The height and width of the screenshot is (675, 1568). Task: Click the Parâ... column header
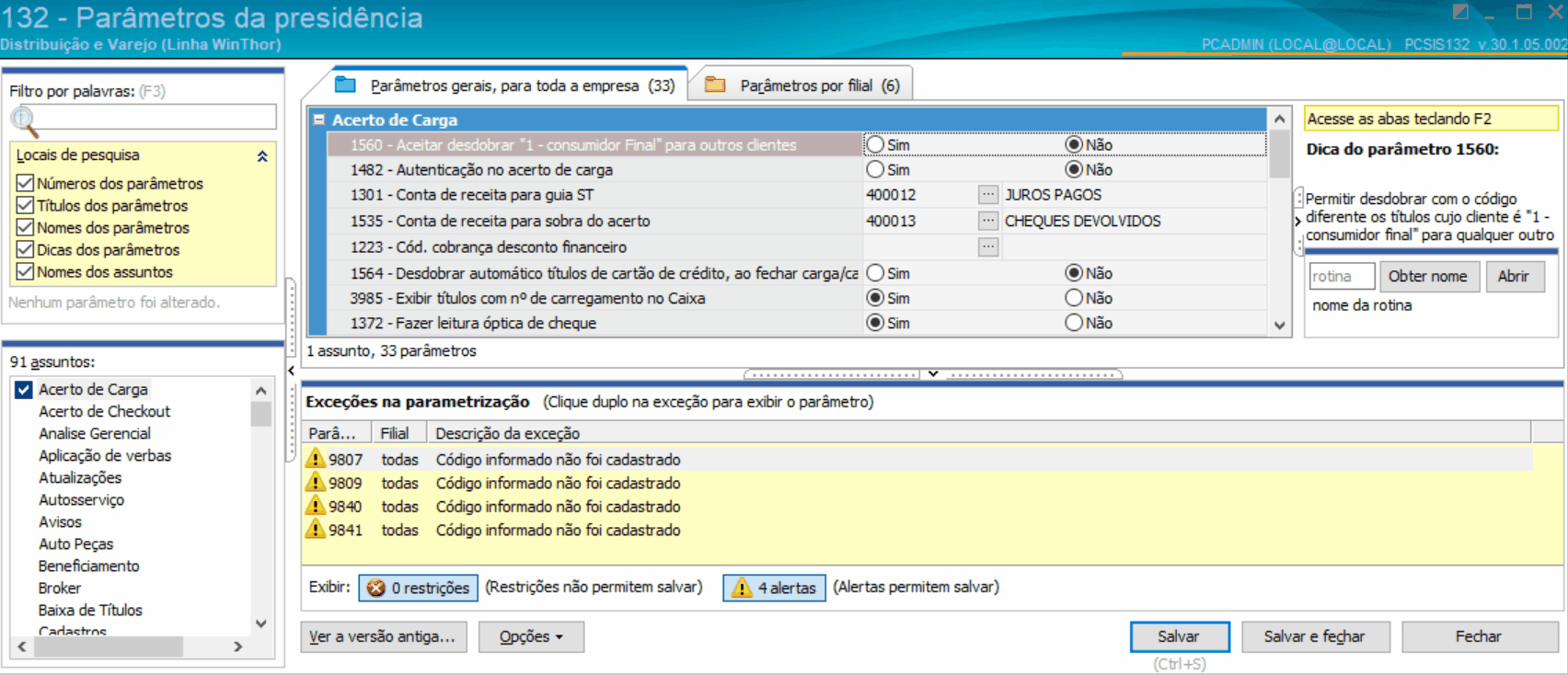(x=336, y=433)
